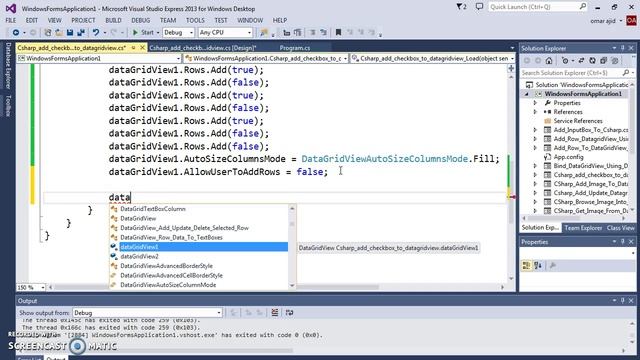The image size is (640, 360).
Task: Select DataGridTextBoxColumn in IntelliSense list
Action: point(199,209)
